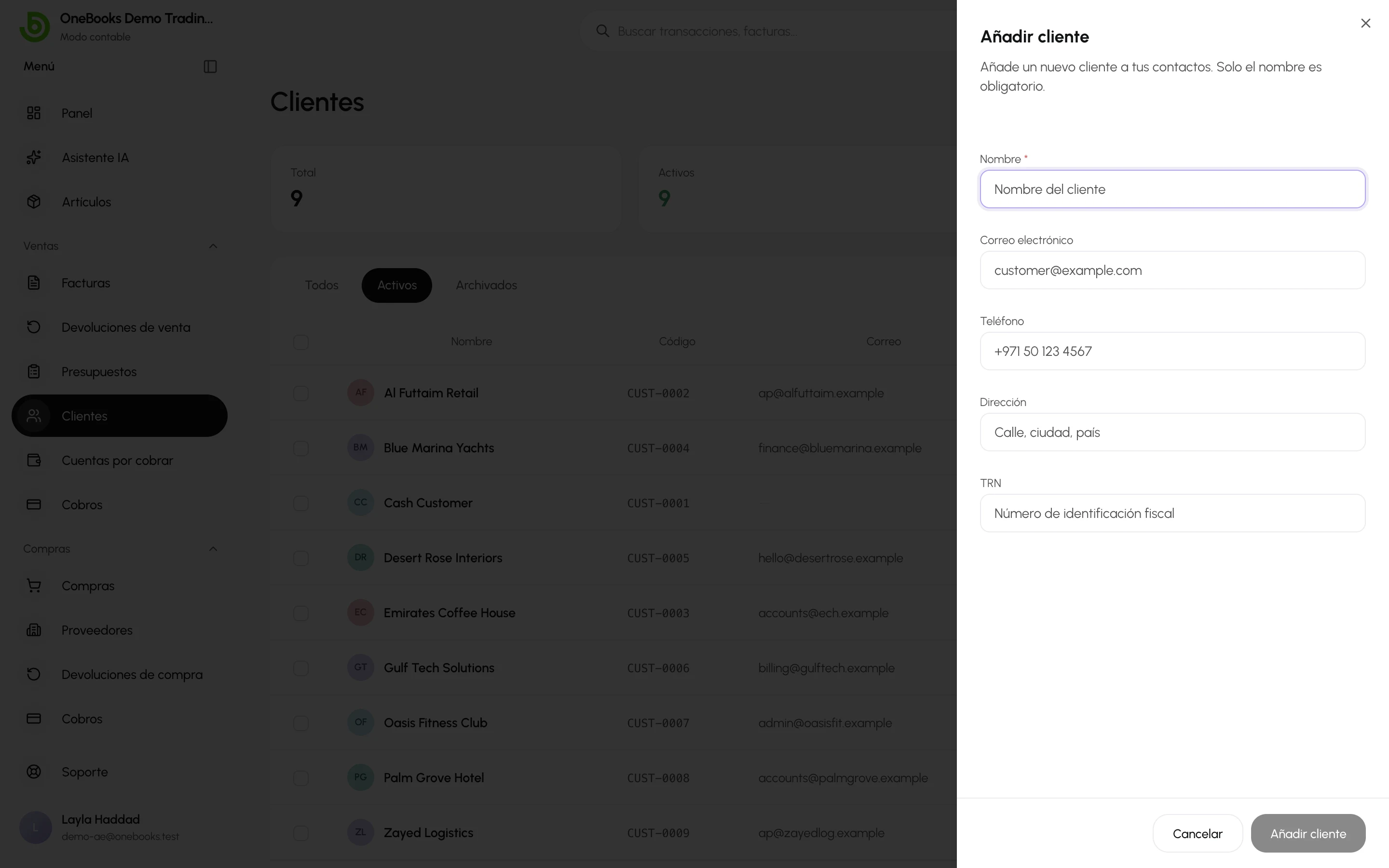Click the Devoluciones de venta icon
Image resolution: width=1389 pixels, height=868 pixels.
34,327
